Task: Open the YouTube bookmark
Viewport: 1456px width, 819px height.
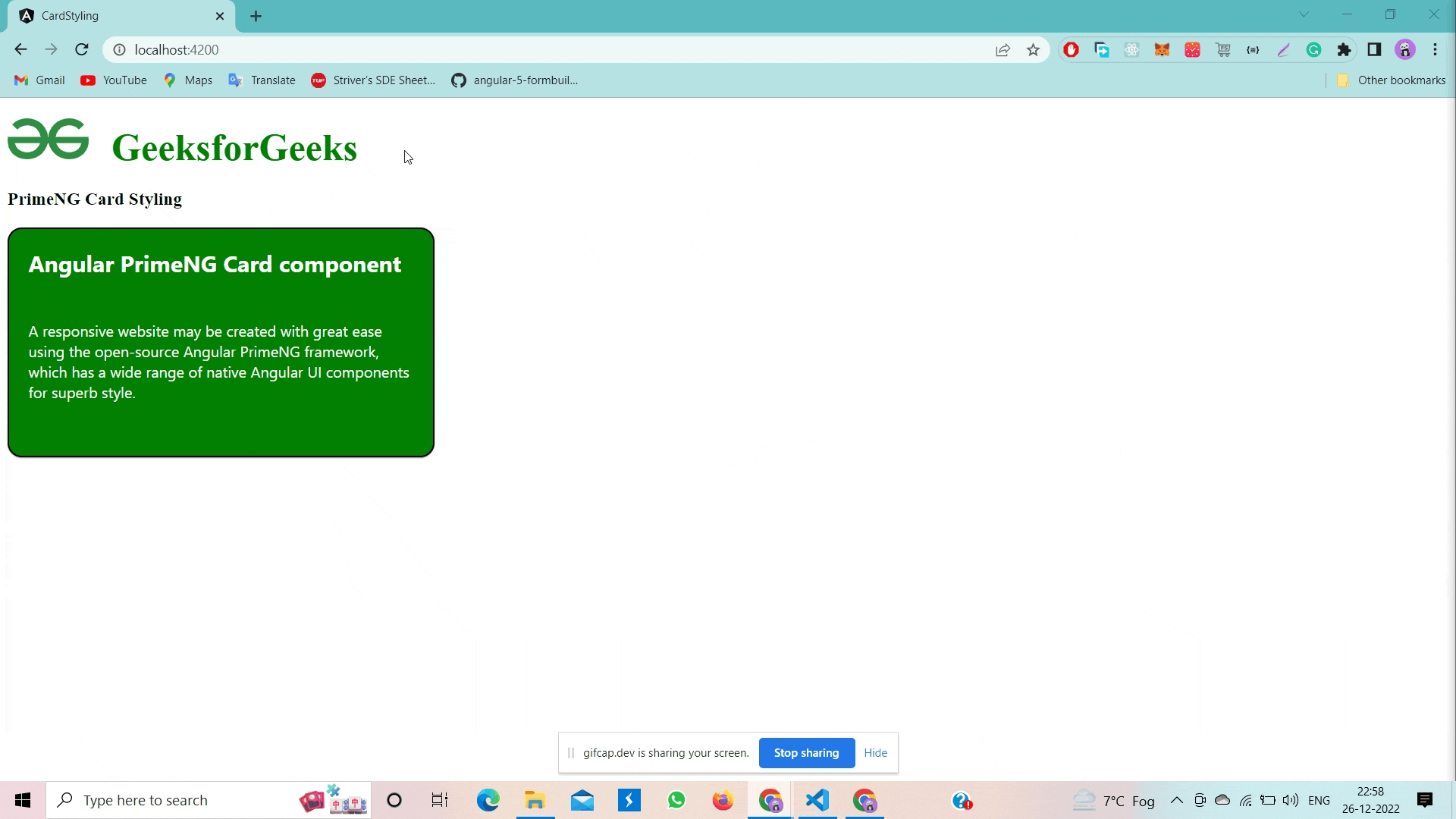Action: pyautogui.click(x=114, y=80)
